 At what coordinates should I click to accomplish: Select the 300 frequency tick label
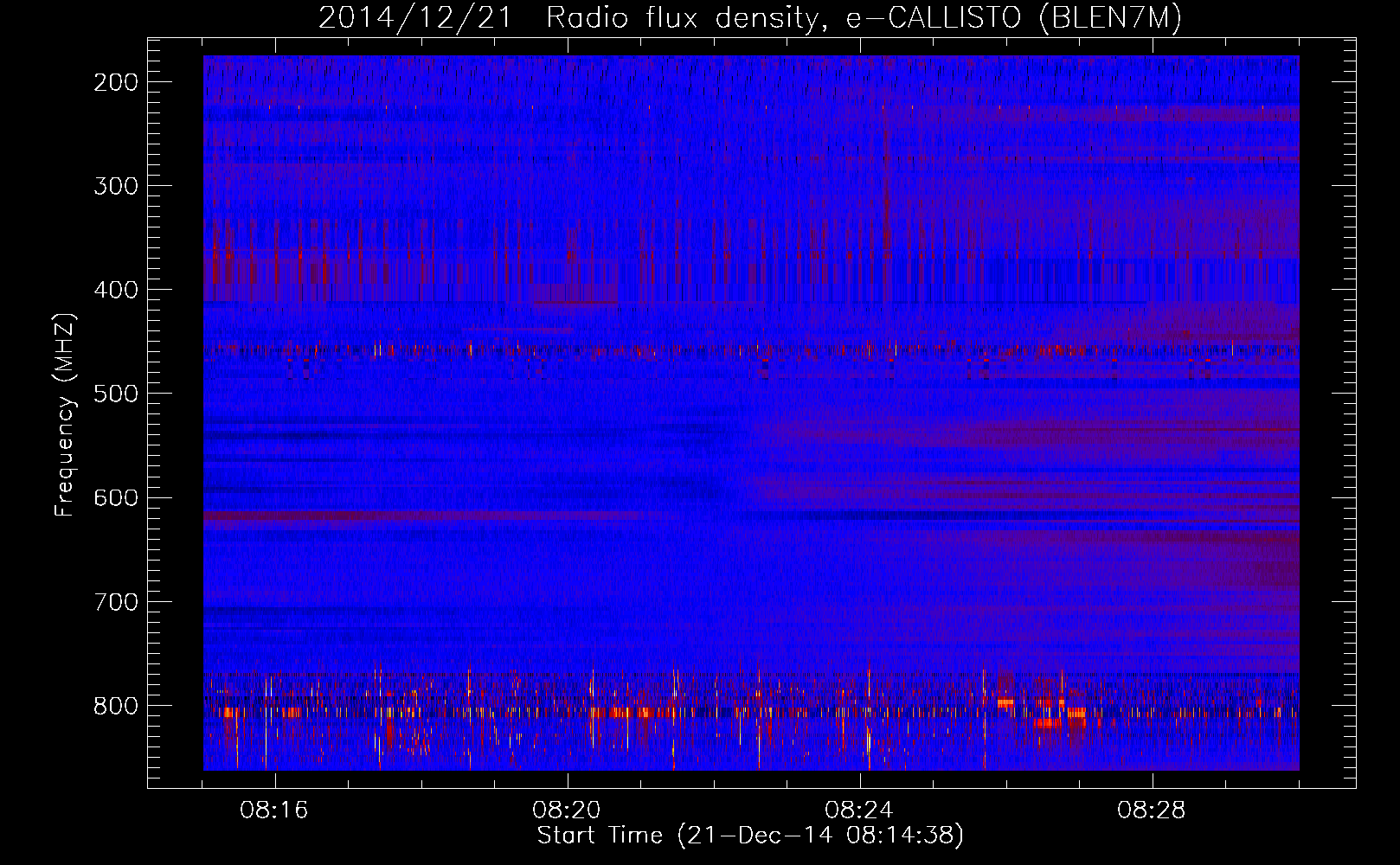click(x=116, y=186)
